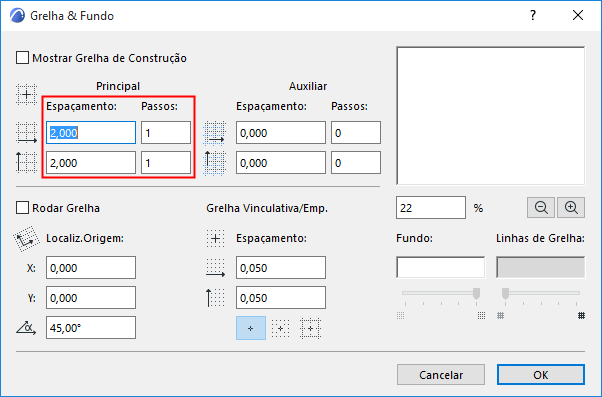Select snap and construction grid mode icon
Viewport: 602px width, 397px height.
[x=310, y=328]
